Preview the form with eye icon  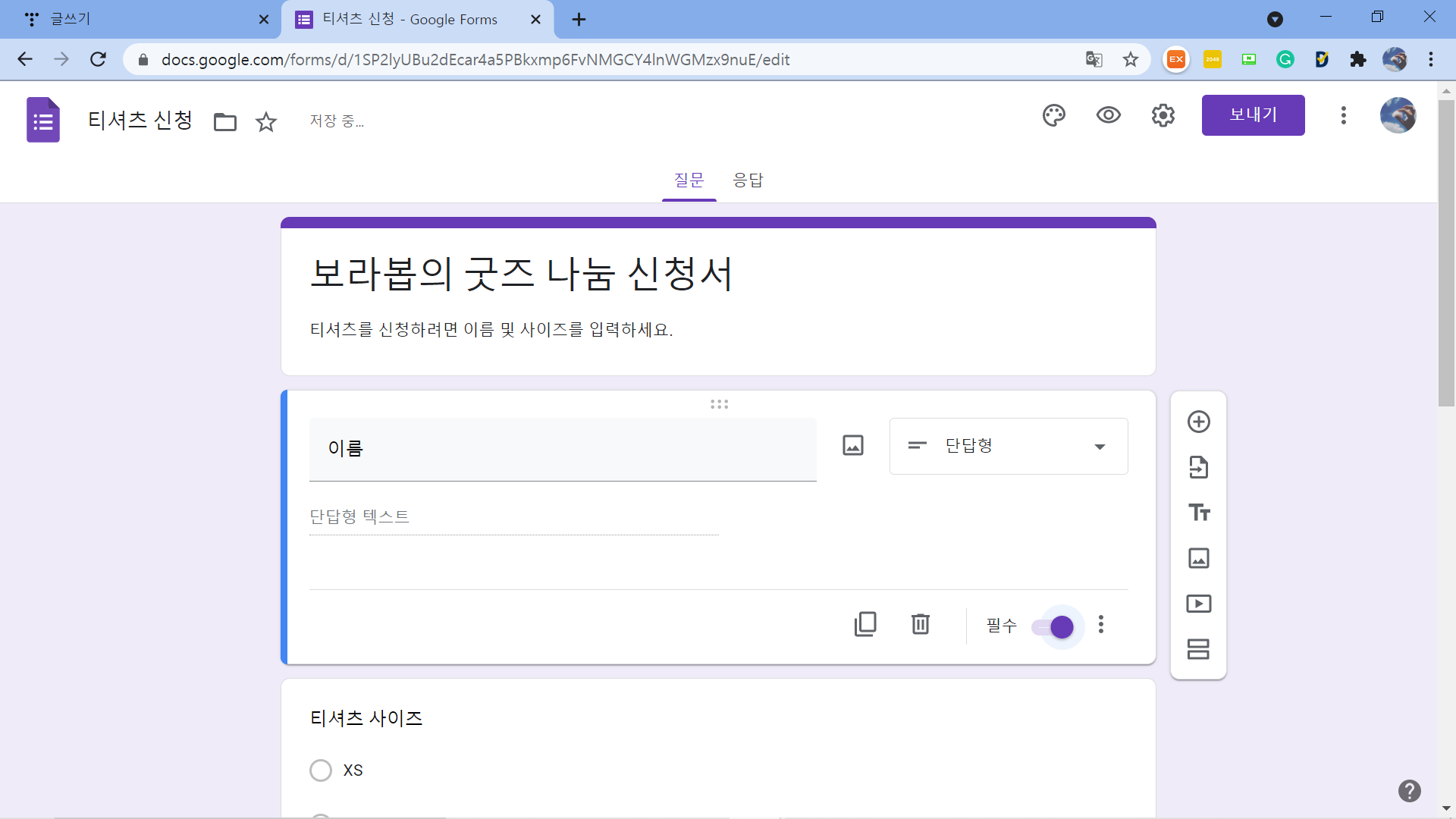pyautogui.click(x=1108, y=115)
